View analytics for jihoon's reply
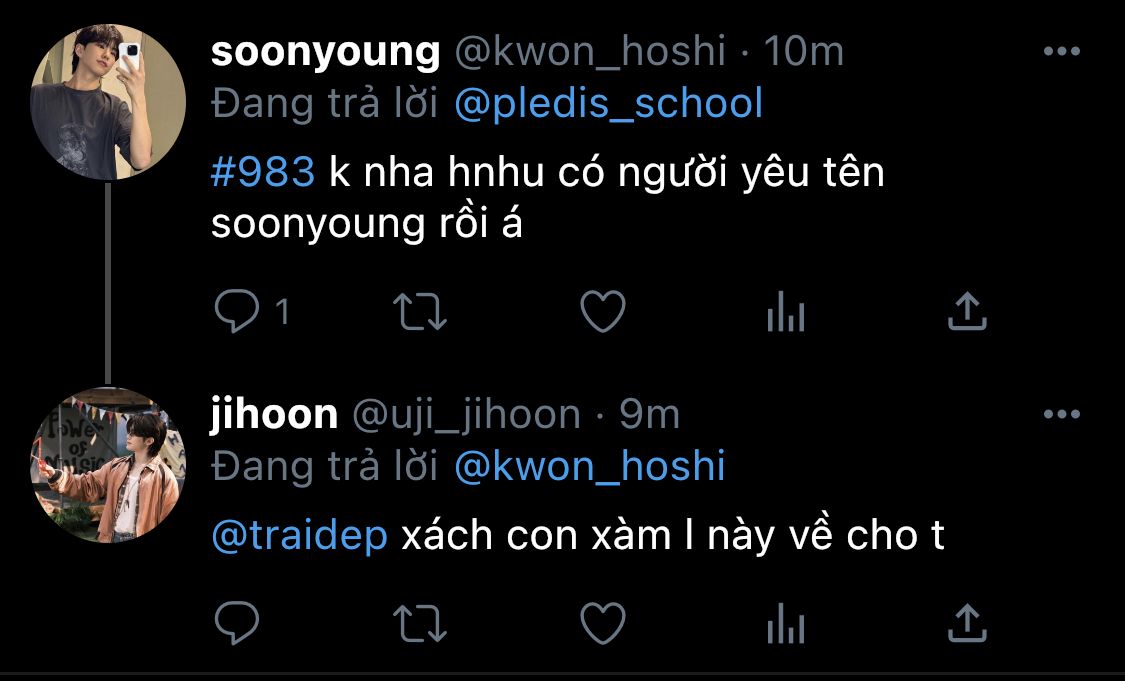 click(786, 624)
